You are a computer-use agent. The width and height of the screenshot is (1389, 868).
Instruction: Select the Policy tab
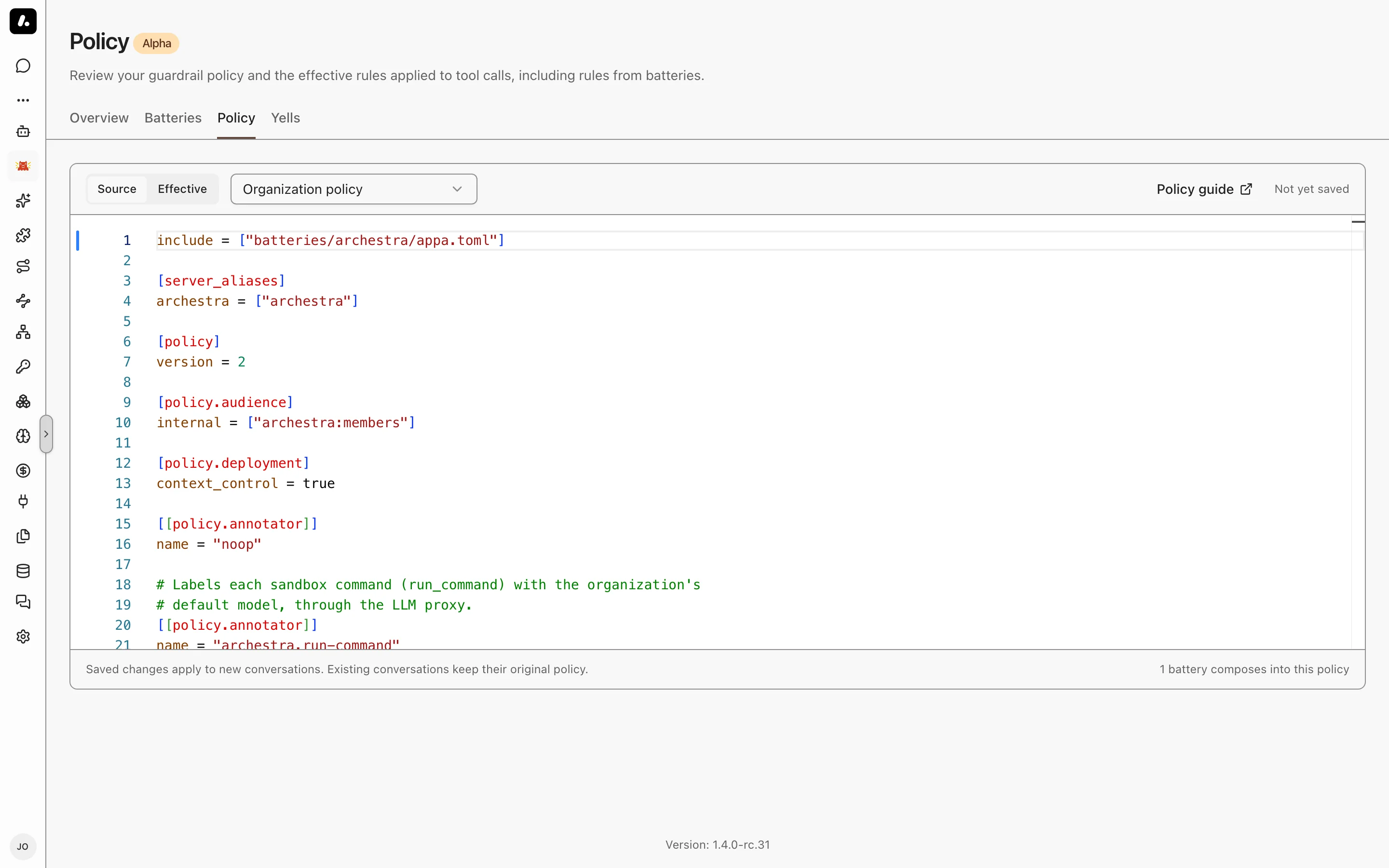click(x=236, y=118)
